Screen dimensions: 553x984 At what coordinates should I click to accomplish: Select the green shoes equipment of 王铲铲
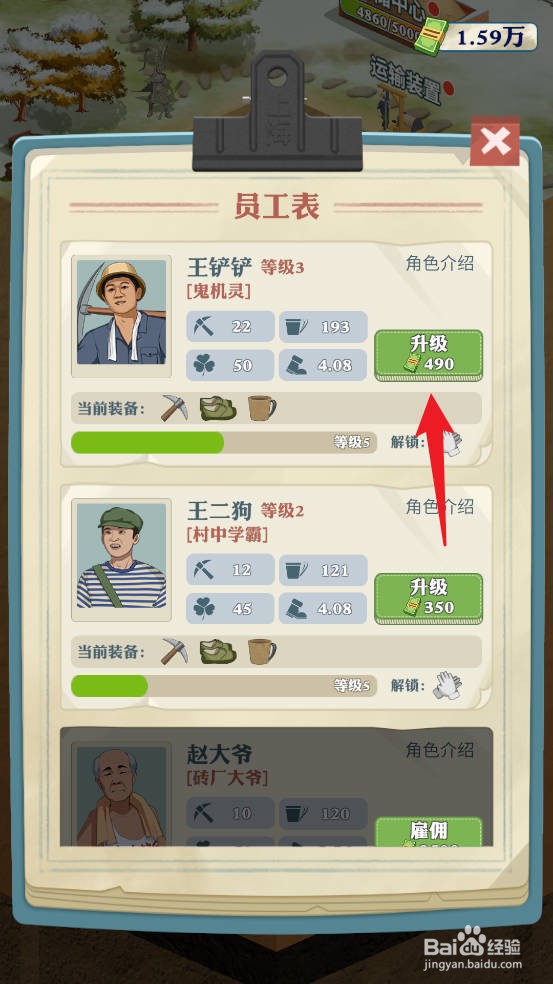click(218, 408)
